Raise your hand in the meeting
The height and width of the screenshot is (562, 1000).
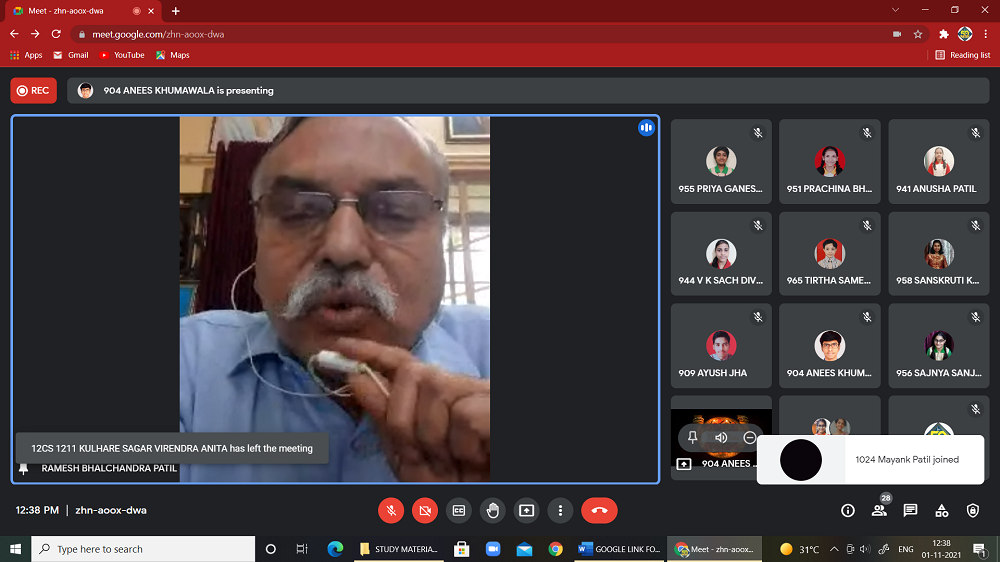492,510
